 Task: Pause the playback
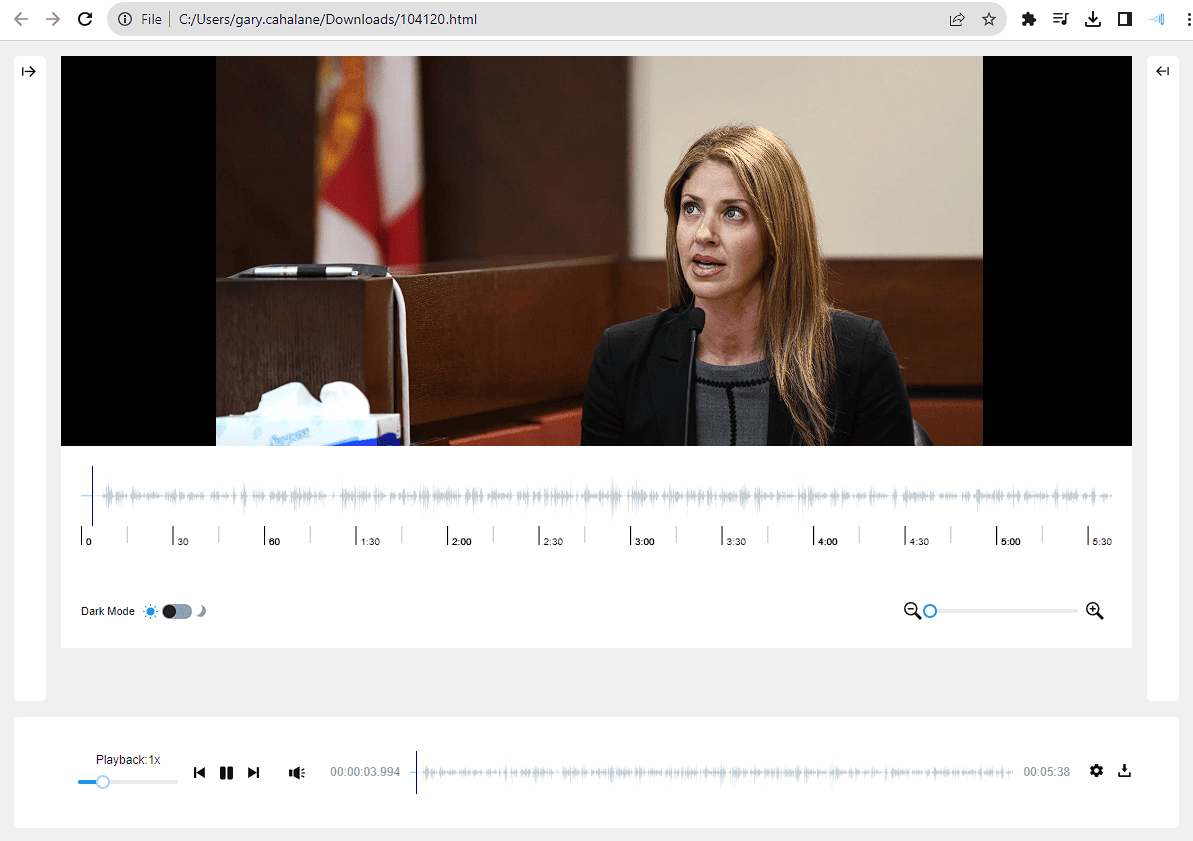(x=226, y=773)
